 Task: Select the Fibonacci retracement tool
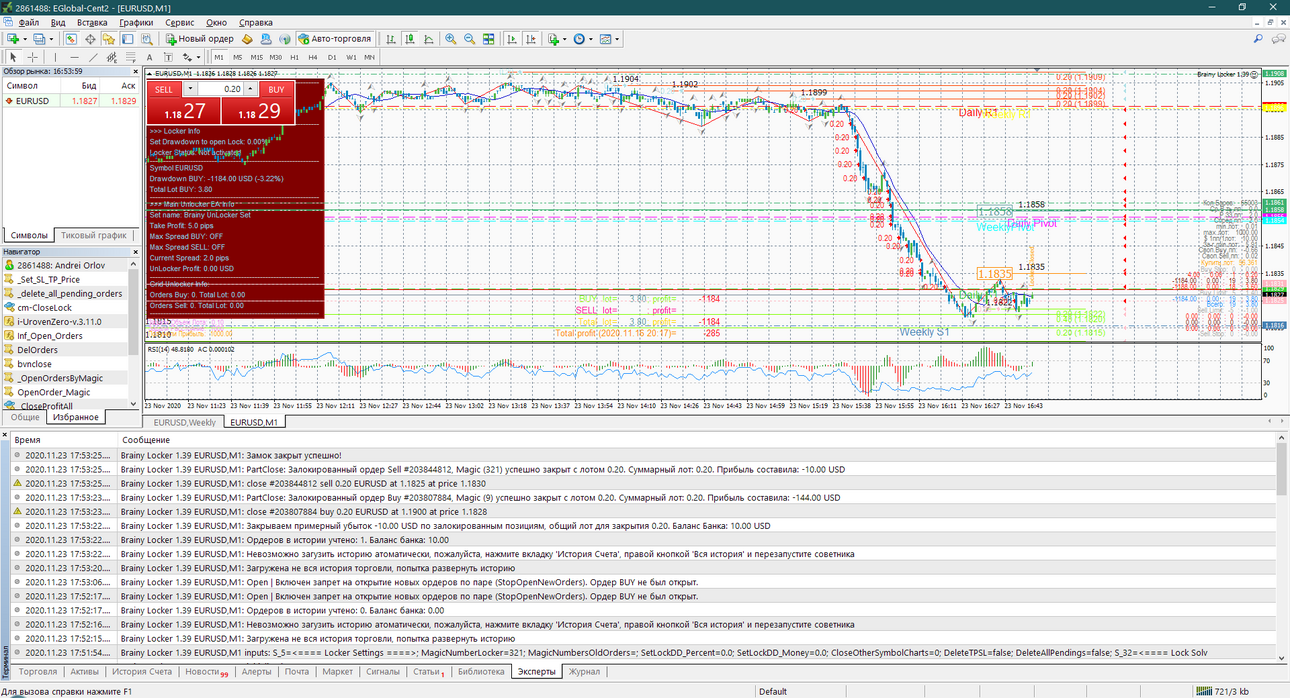click(131, 57)
